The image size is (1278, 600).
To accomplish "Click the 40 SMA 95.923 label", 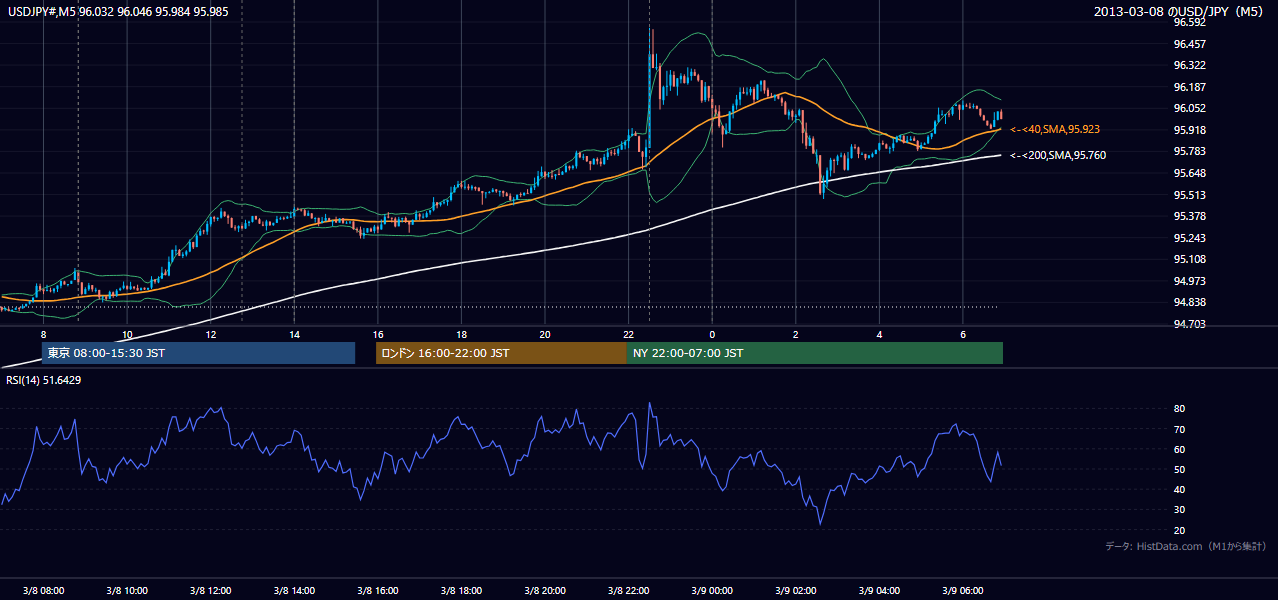I will [x=1055, y=129].
